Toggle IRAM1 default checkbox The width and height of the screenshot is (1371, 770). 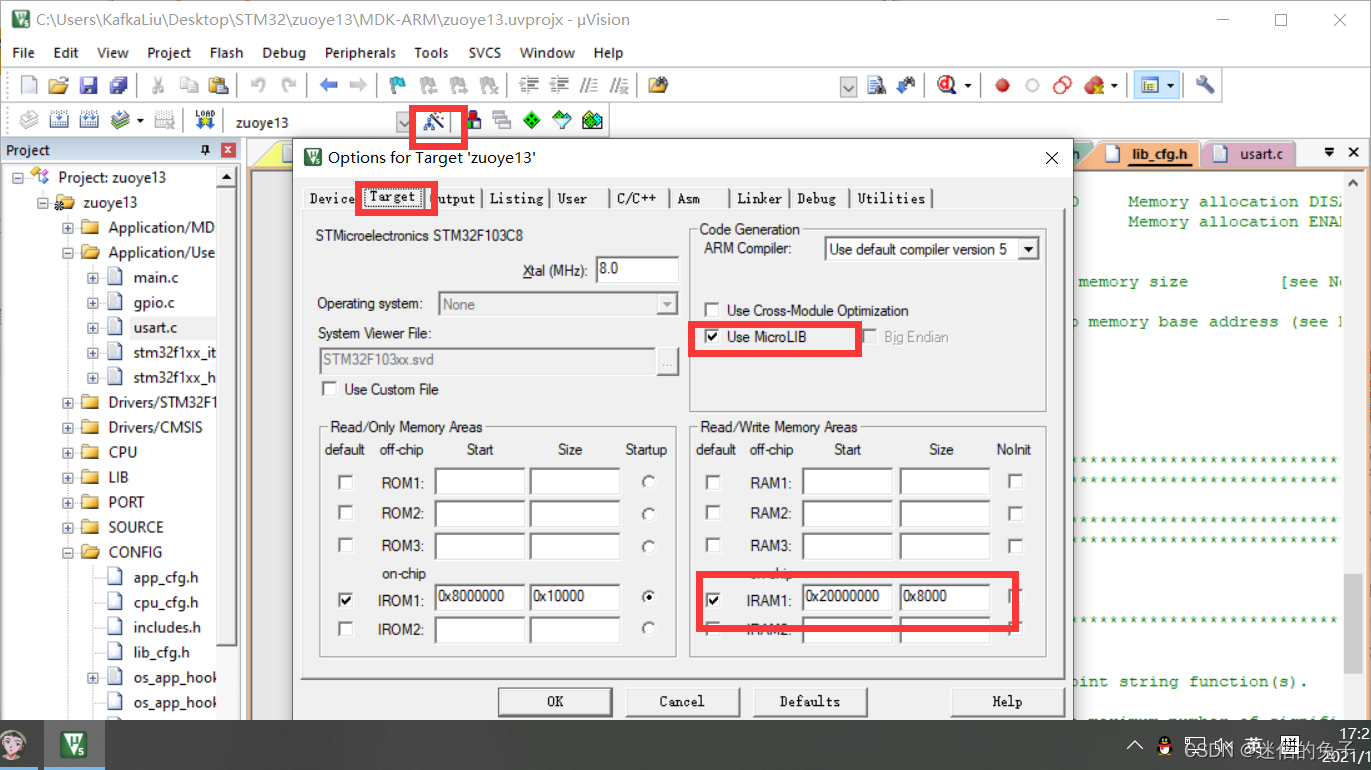click(x=713, y=600)
